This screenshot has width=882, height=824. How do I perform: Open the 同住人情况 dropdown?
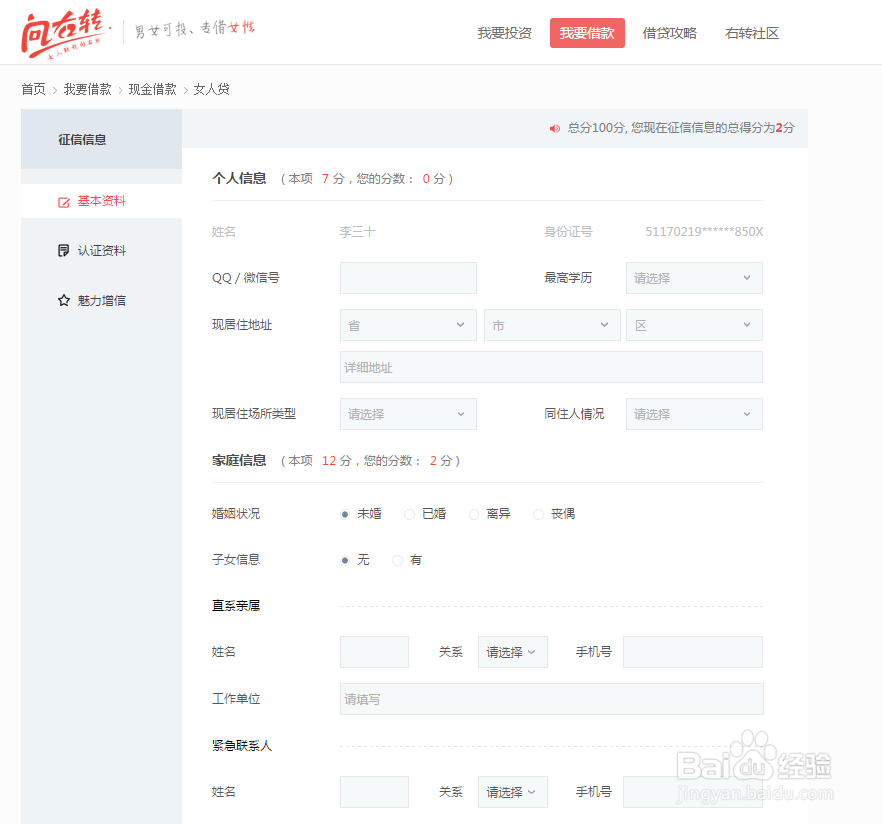(x=693, y=413)
